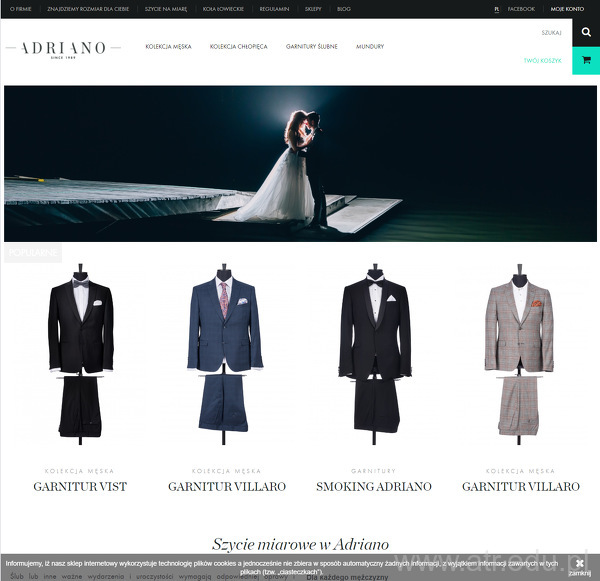Open Moje Konto account link

[x=567, y=9]
